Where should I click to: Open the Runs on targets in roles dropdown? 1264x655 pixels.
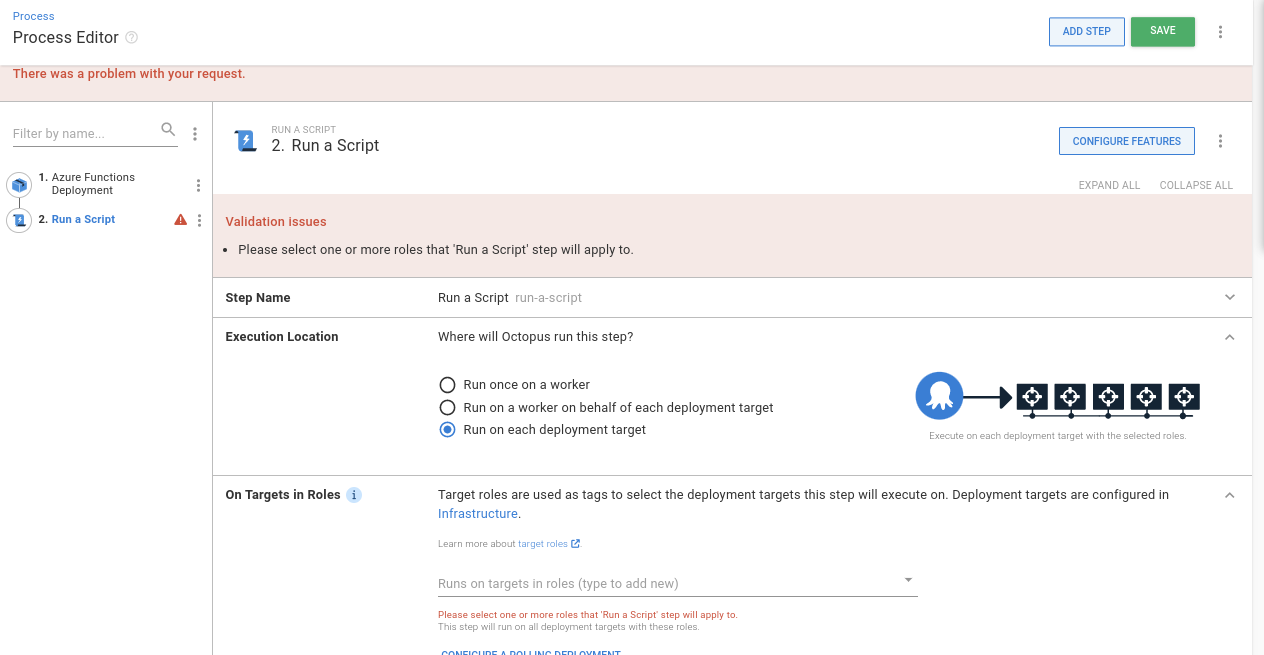coord(908,579)
